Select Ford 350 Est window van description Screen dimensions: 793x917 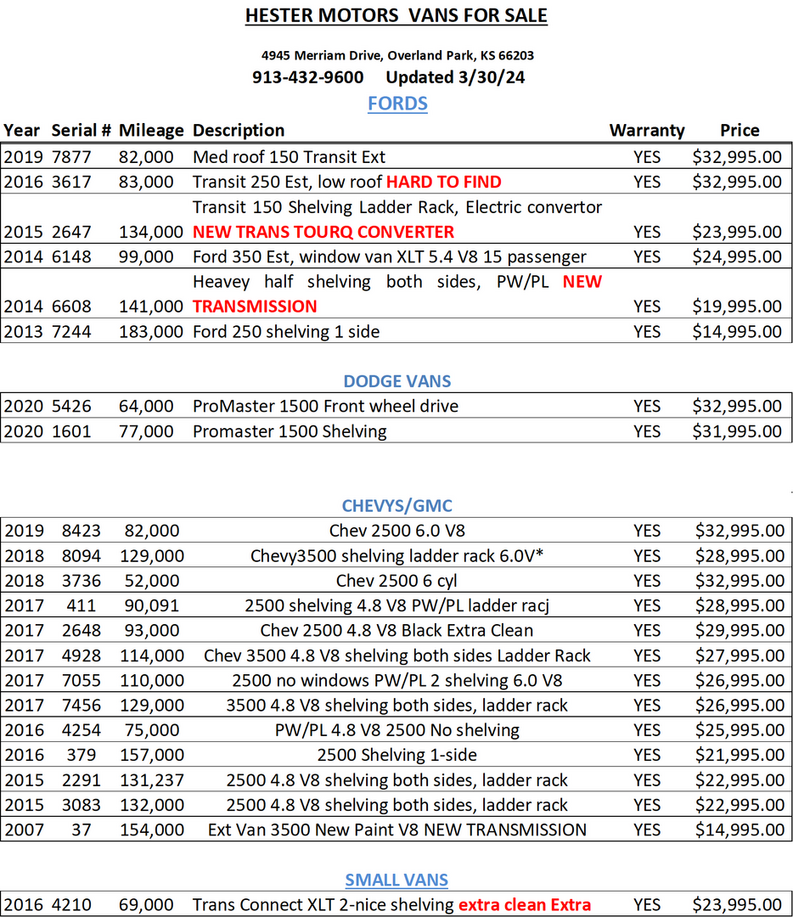click(x=389, y=257)
